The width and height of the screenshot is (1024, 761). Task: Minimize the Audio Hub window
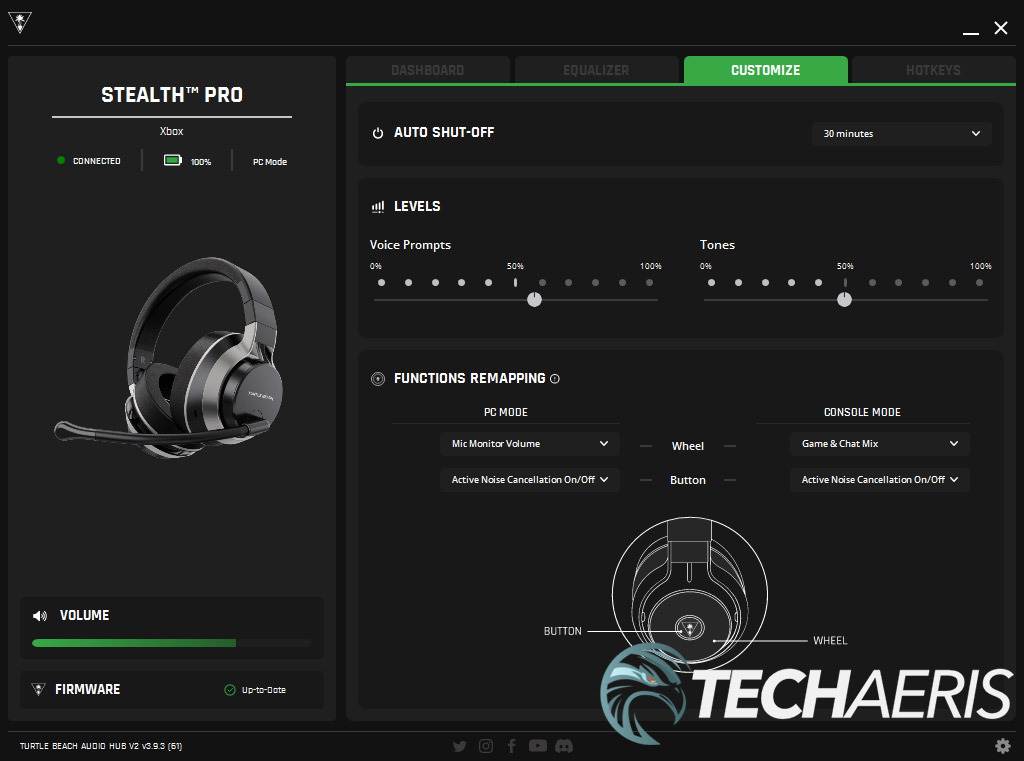coord(970,31)
